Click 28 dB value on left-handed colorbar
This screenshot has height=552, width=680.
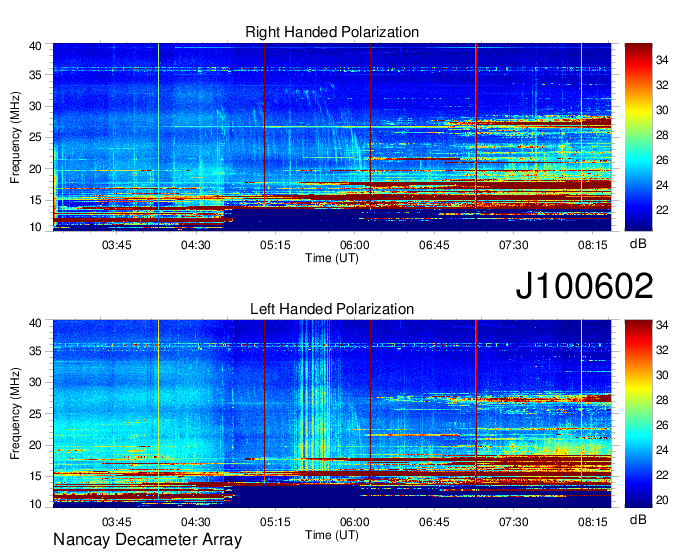click(662, 400)
